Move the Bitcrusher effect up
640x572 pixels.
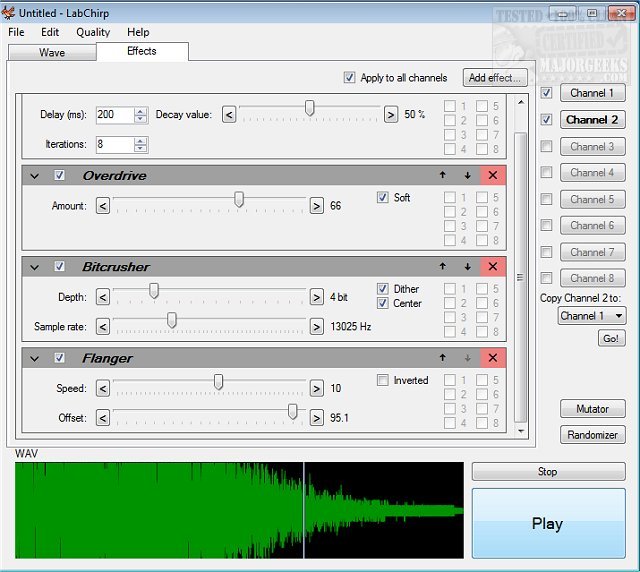(443, 267)
